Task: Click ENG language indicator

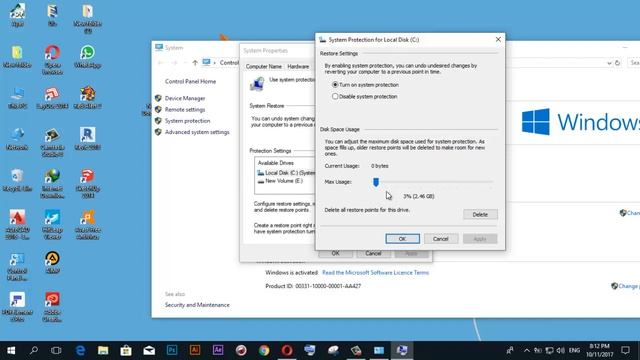Action: tap(574, 350)
